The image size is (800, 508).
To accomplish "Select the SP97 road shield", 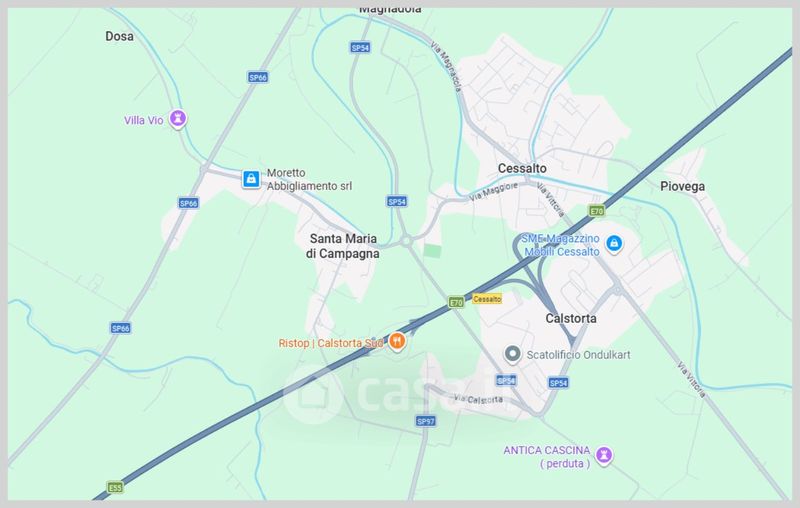I will coord(426,421).
